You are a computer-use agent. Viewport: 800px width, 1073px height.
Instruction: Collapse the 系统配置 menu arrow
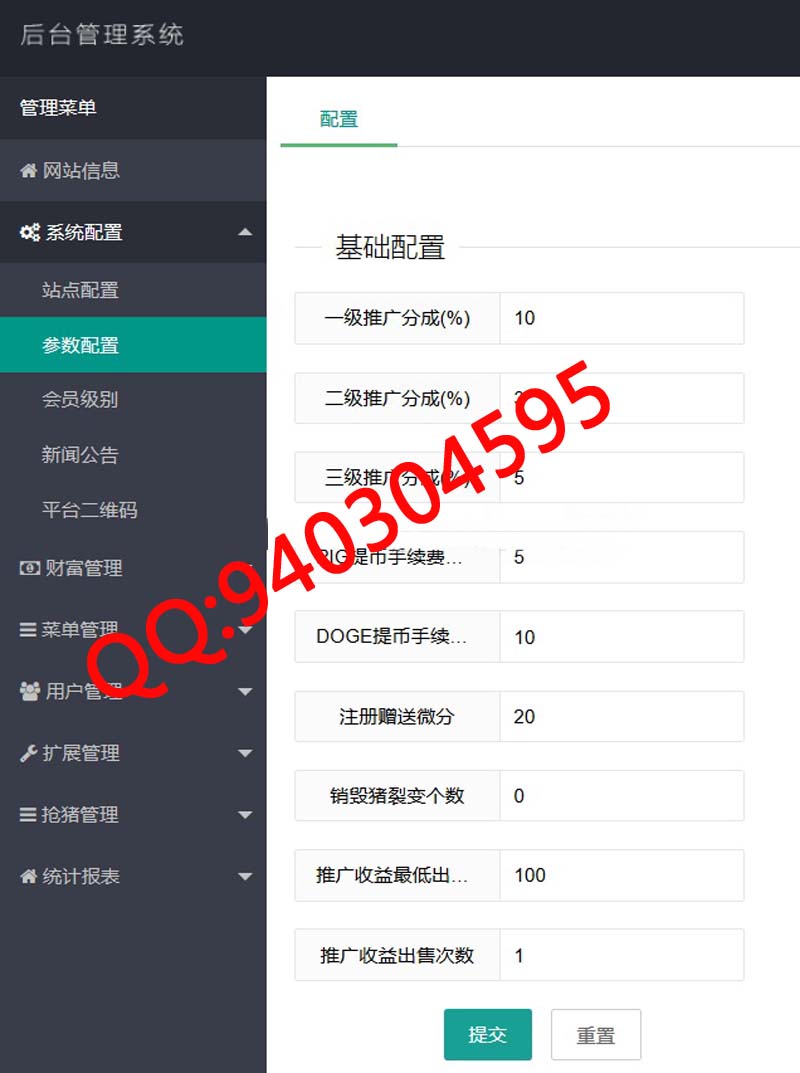(x=245, y=233)
